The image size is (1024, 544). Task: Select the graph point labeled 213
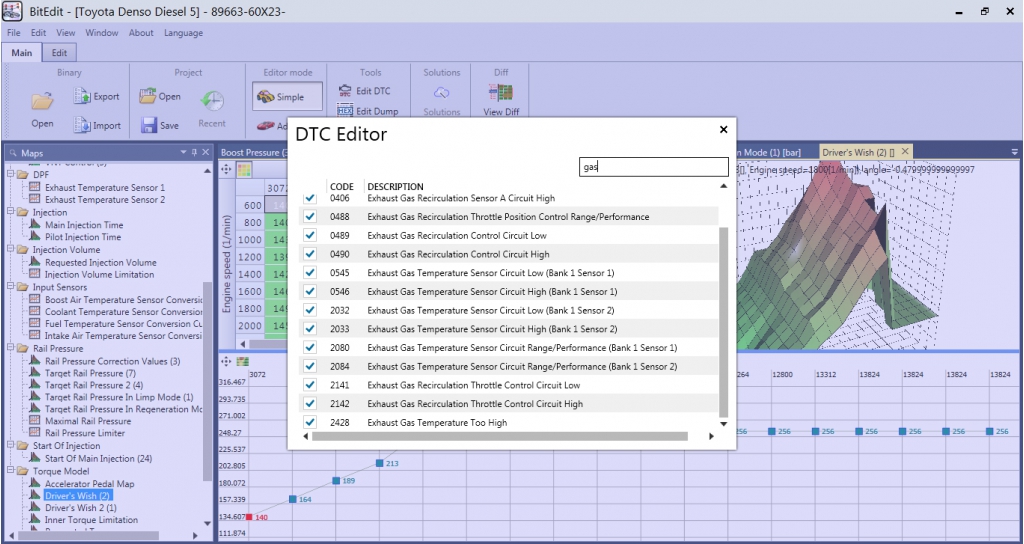point(379,463)
